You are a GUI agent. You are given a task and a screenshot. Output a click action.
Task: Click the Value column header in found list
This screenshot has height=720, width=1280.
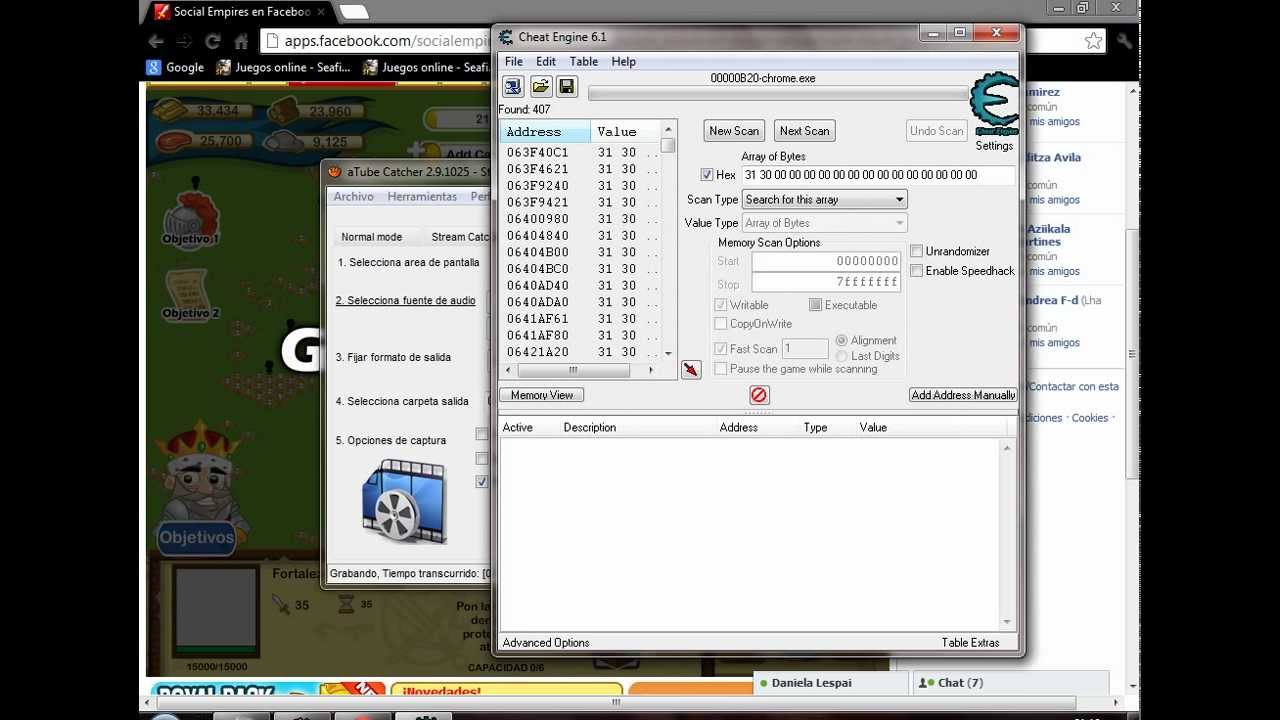tap(625, 132)
